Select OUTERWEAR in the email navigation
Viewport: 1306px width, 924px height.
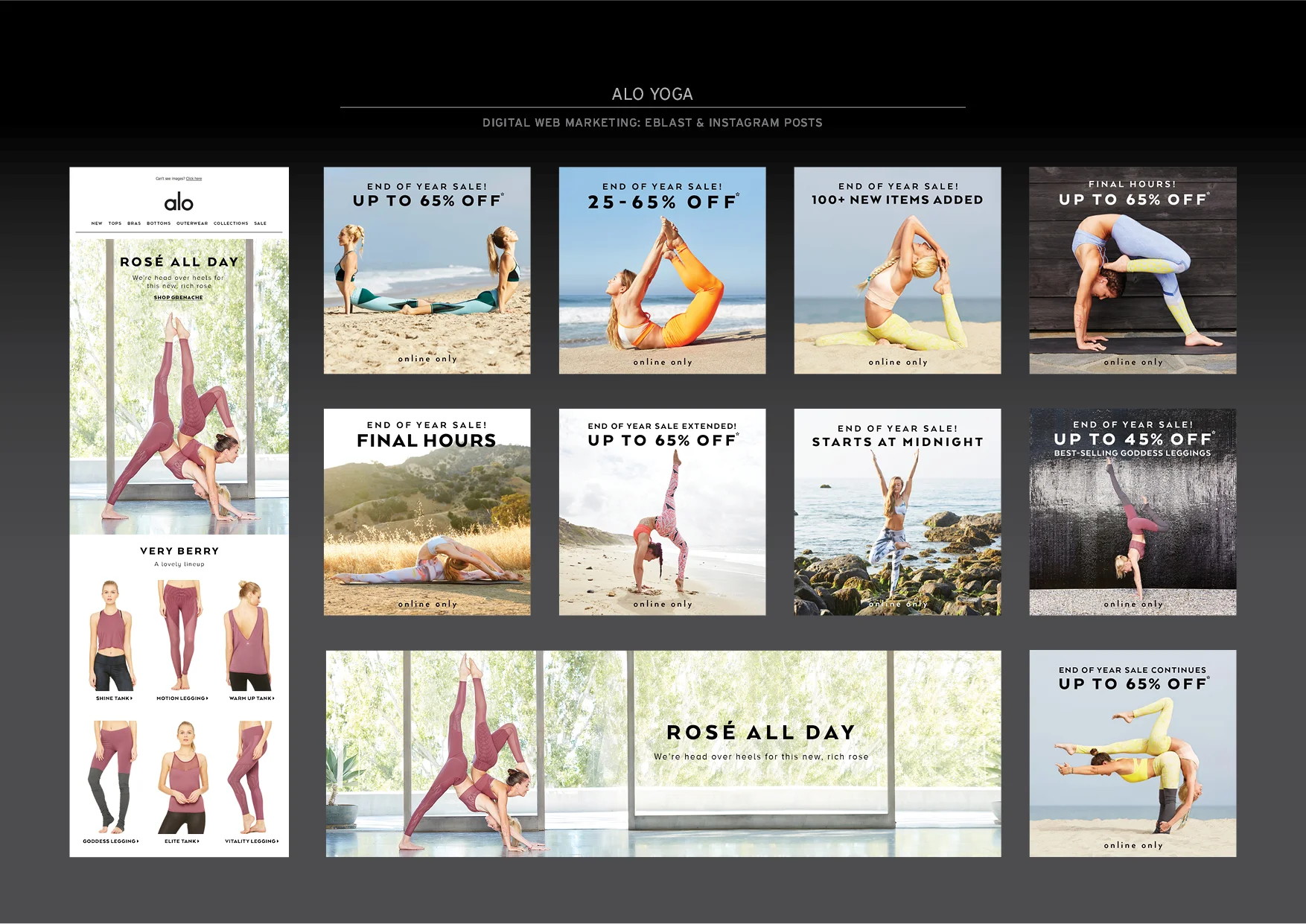192,223
